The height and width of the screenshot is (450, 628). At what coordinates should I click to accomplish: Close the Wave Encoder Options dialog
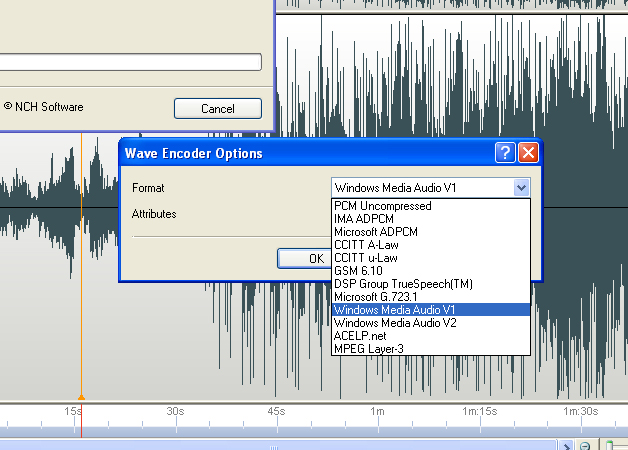pyautogui.click(x=528, y=153)
